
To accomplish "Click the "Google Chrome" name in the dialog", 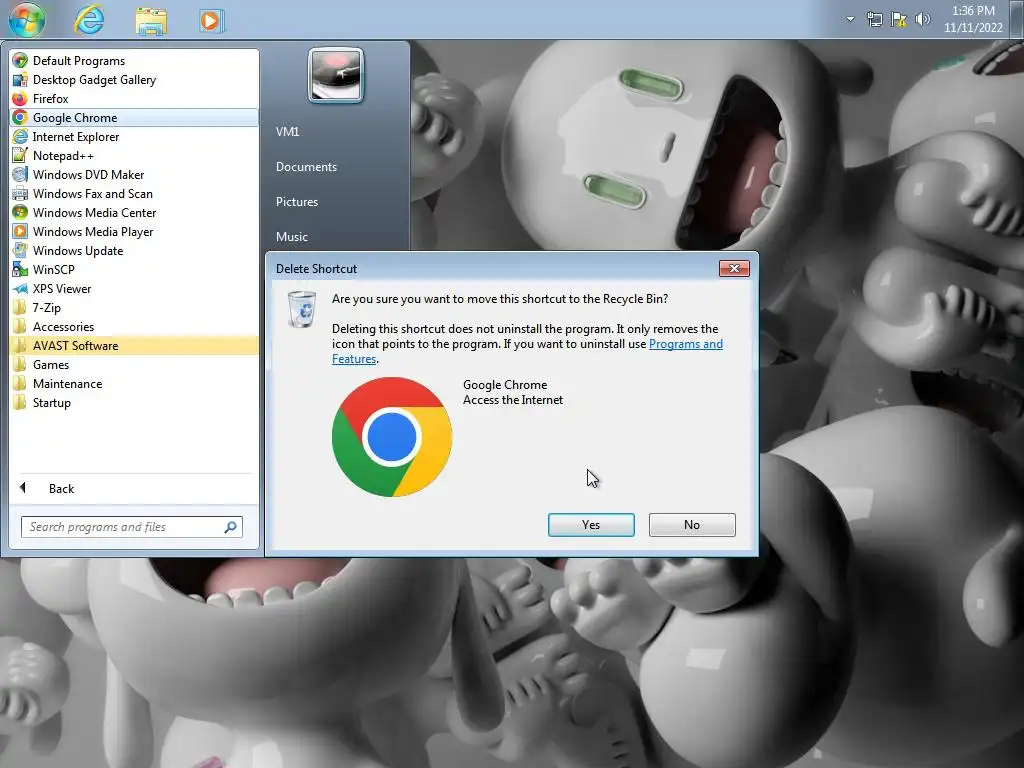I will pyautogui.click(x=505, y=385).
